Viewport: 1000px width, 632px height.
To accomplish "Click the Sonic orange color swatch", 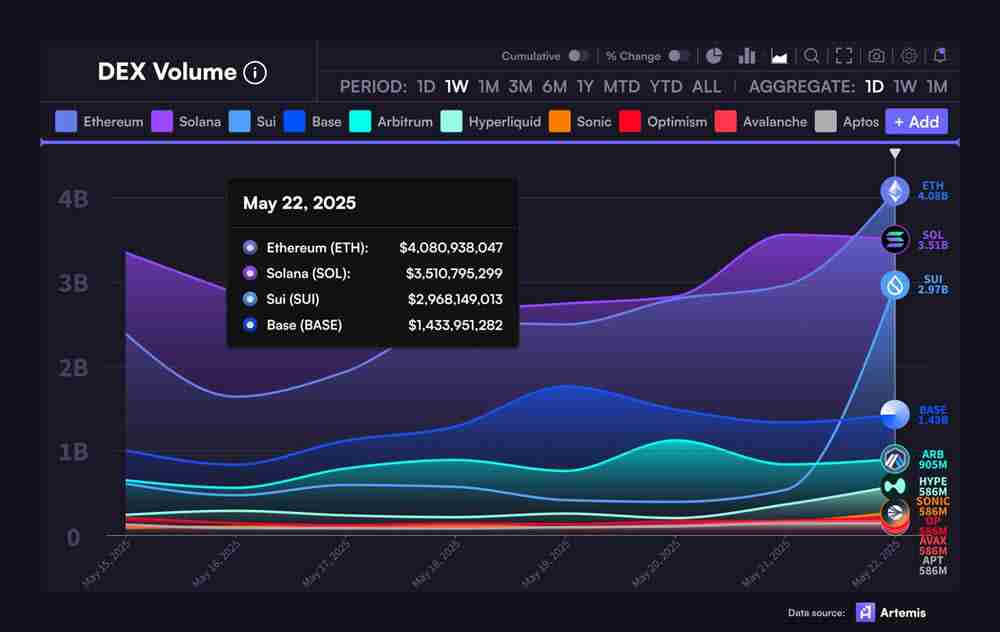I will [560, 122].
